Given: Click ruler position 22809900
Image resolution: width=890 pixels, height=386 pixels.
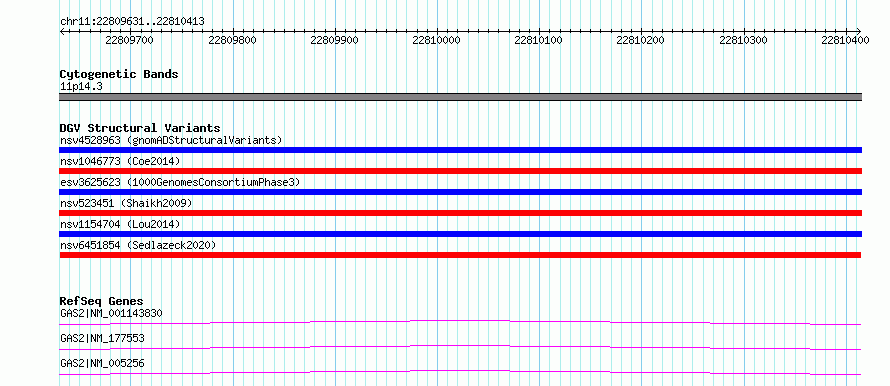Looking at the screenshot, I should click(x=334, y=40).
